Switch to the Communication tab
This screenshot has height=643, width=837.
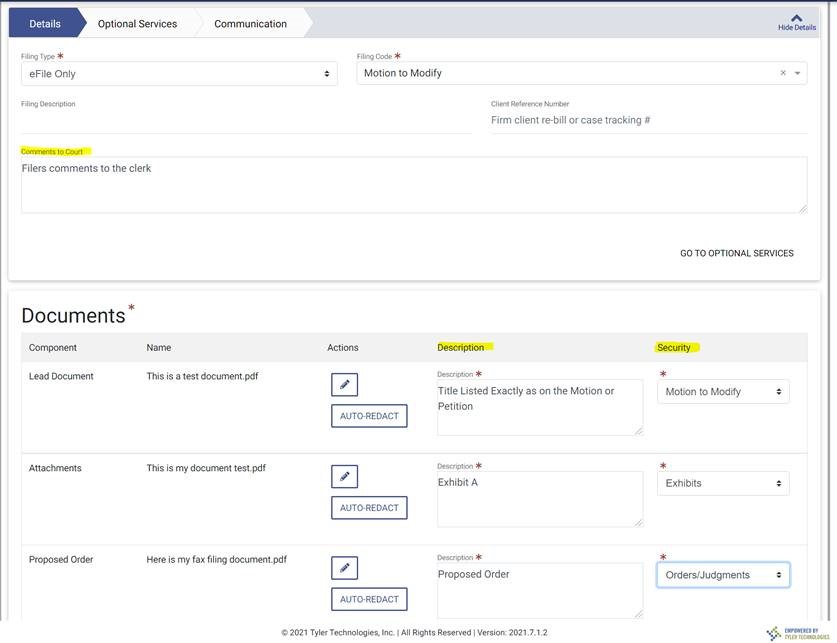pos(250,23)
